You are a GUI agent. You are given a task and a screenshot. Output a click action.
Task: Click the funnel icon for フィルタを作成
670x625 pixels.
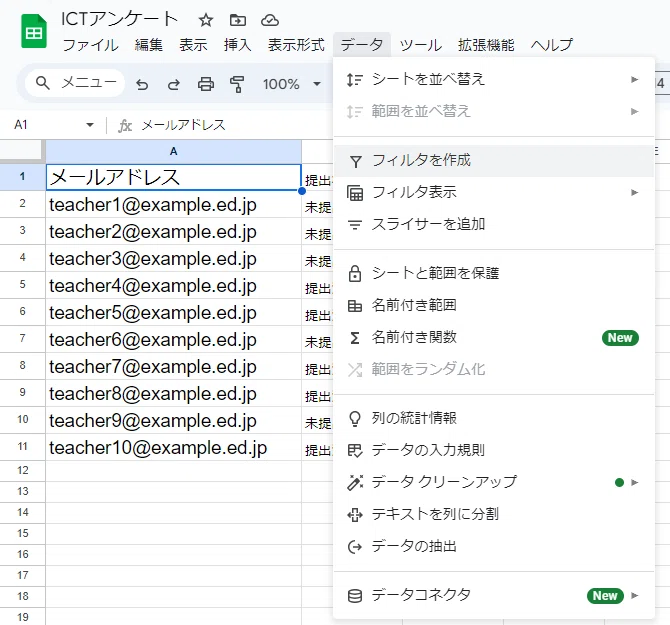pyautogui.click(x=356, y=161)
